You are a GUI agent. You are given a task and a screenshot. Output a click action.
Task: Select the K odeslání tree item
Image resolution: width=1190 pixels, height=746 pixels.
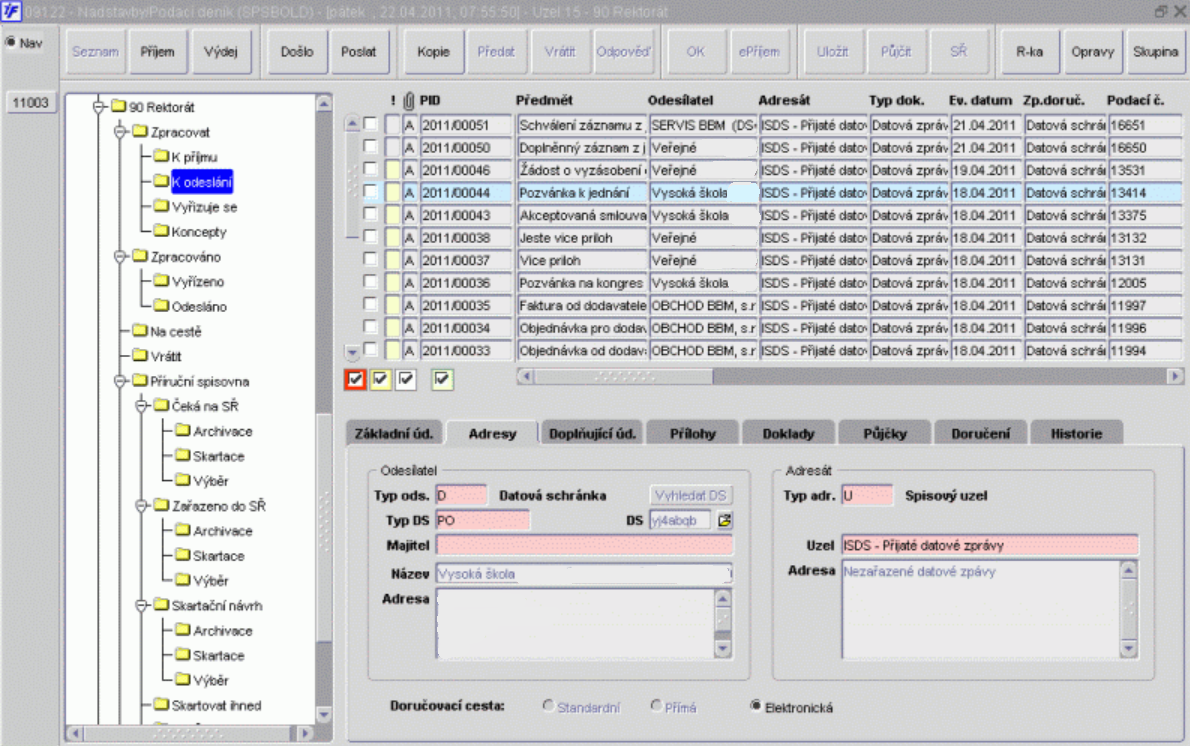(x=202, y=182)
